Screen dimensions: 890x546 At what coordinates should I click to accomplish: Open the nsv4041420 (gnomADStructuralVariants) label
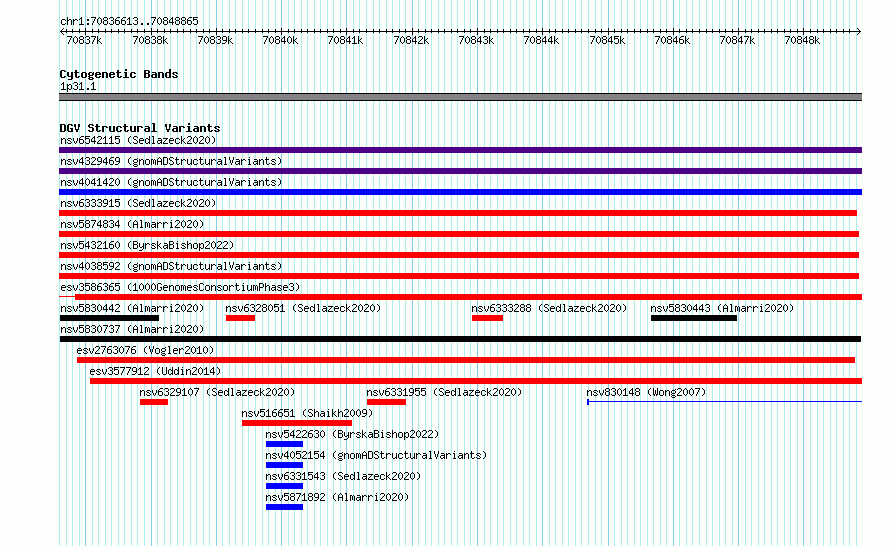pyautogui.click(x=171, y=182)
